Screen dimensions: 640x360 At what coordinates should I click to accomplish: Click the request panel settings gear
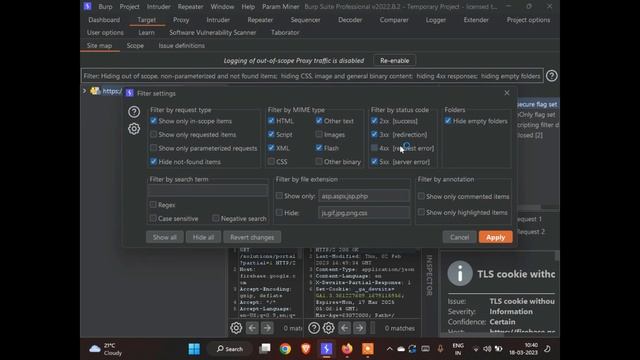point(236,328)
